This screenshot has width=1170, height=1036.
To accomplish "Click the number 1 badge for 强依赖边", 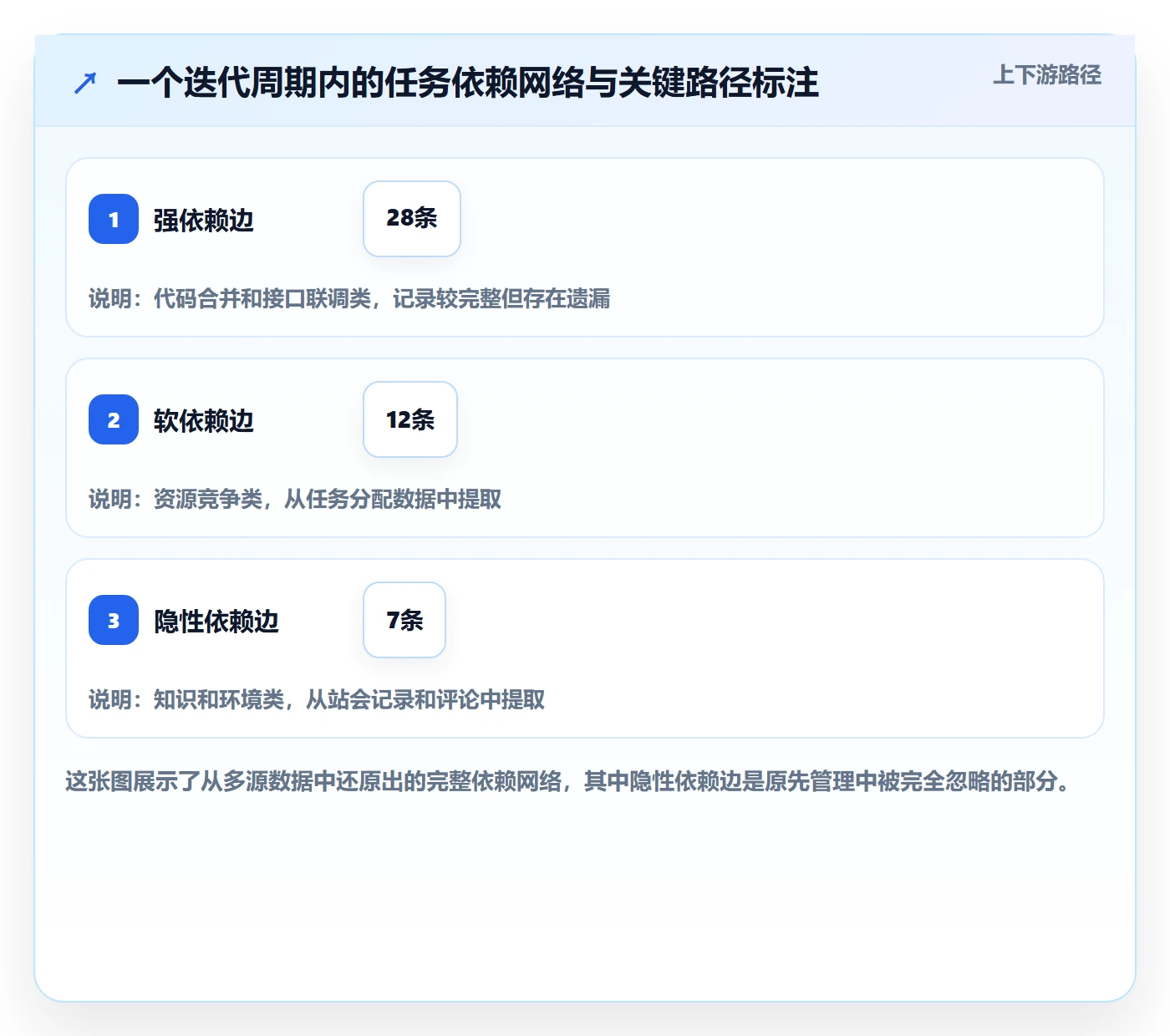I will pyautogui.click(x=114, y=219).
